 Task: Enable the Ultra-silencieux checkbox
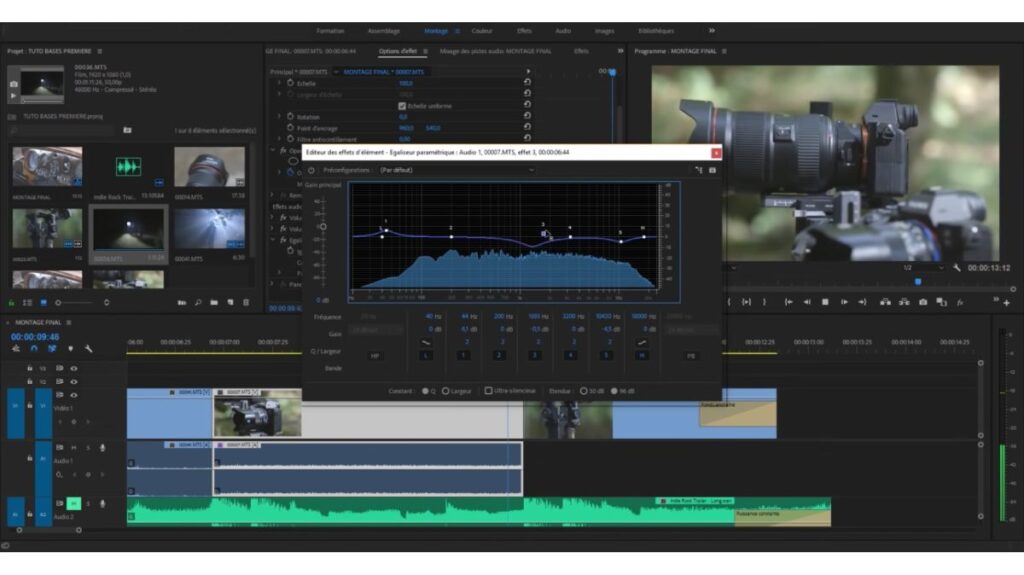(488, 391)
